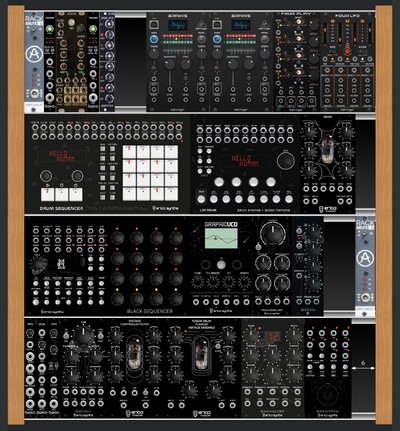Click the Arturia logo on the right-side RackBrute module
This screenshot has height=431, width=400.
[x=365, y=258]
